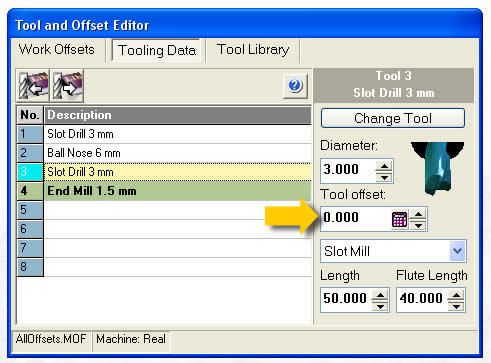491x363 pixels.
Task: Select the Tooling Data tab
Action: pyautogui.click(x=157, y=50)
